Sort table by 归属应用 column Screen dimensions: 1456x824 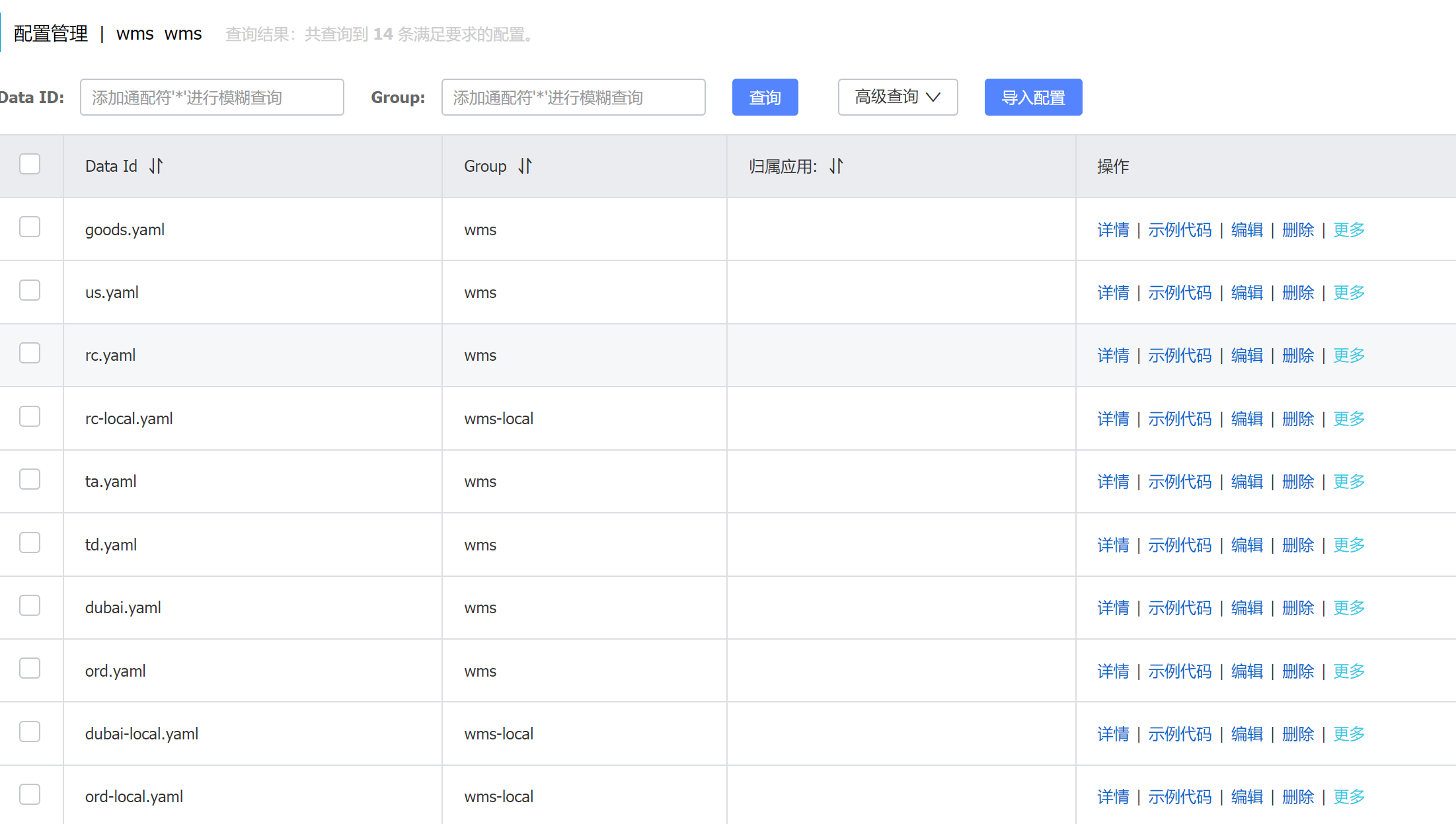(837, 166)
